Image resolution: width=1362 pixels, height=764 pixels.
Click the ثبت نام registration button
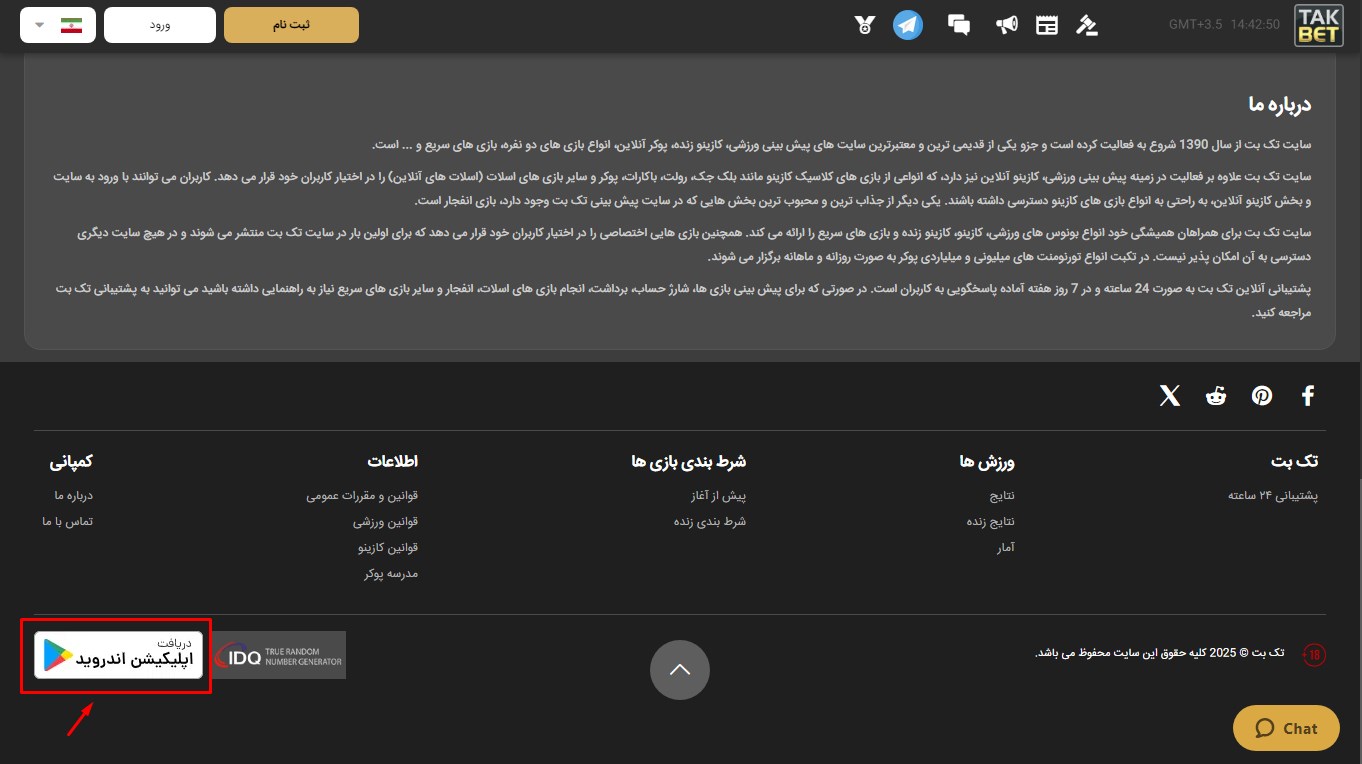click(x=291, y=25)
